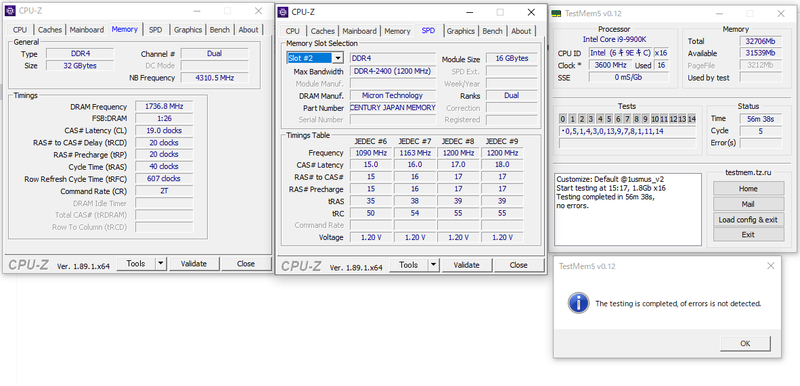Image resolution: width=800 pixels, height=386 pixels.
Task: Click Home button in TestMem5
Action: 748,188
